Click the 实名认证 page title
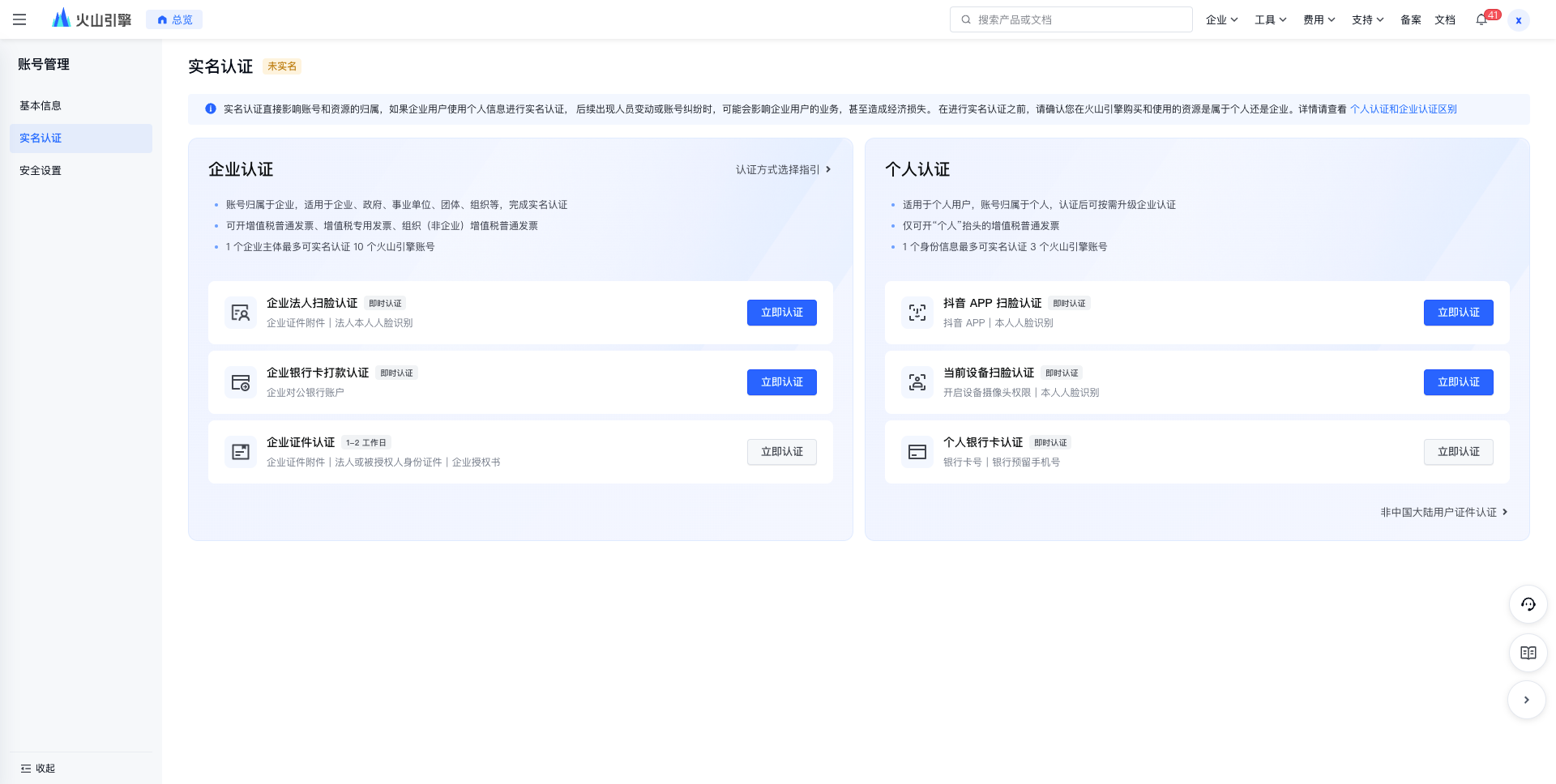Screen dimensions: 1556x784 (x=220, y=66)
